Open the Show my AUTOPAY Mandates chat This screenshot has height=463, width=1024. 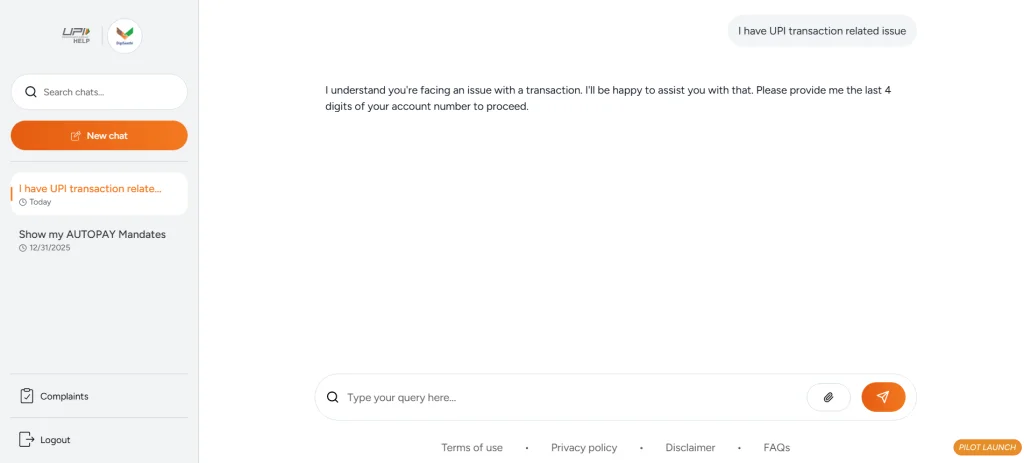point(92,239)
